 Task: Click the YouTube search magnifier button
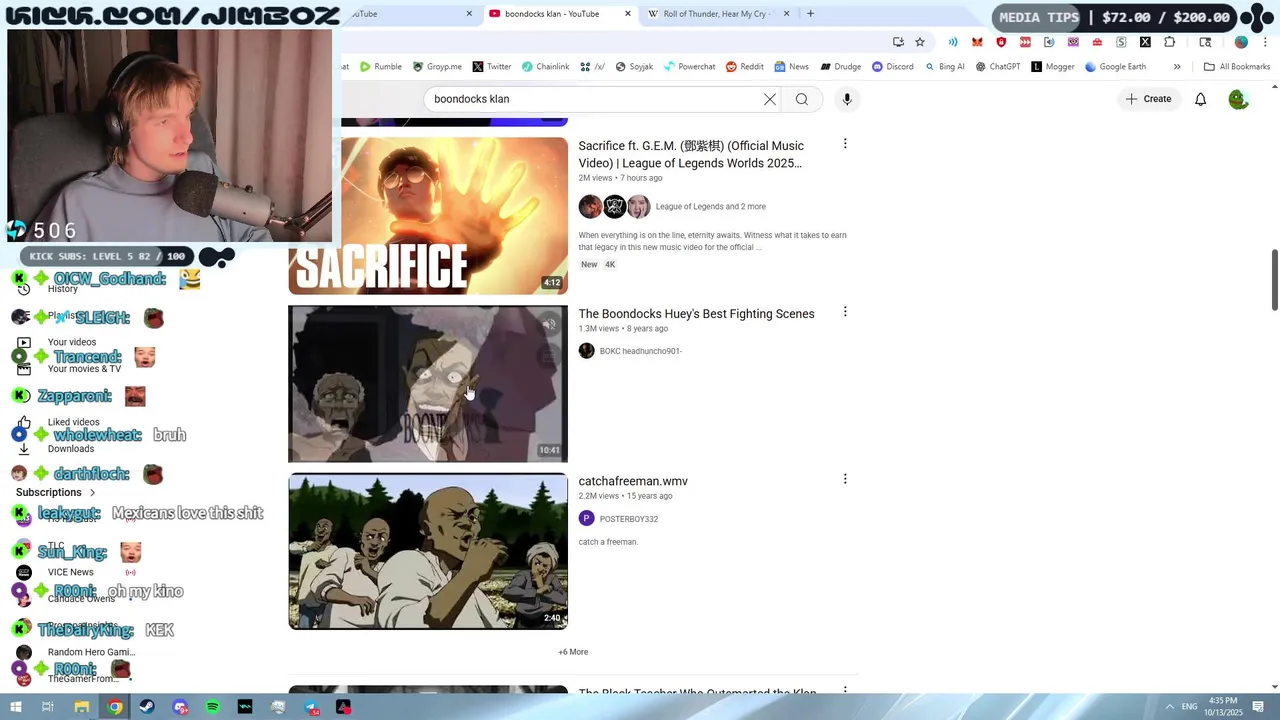802,99
